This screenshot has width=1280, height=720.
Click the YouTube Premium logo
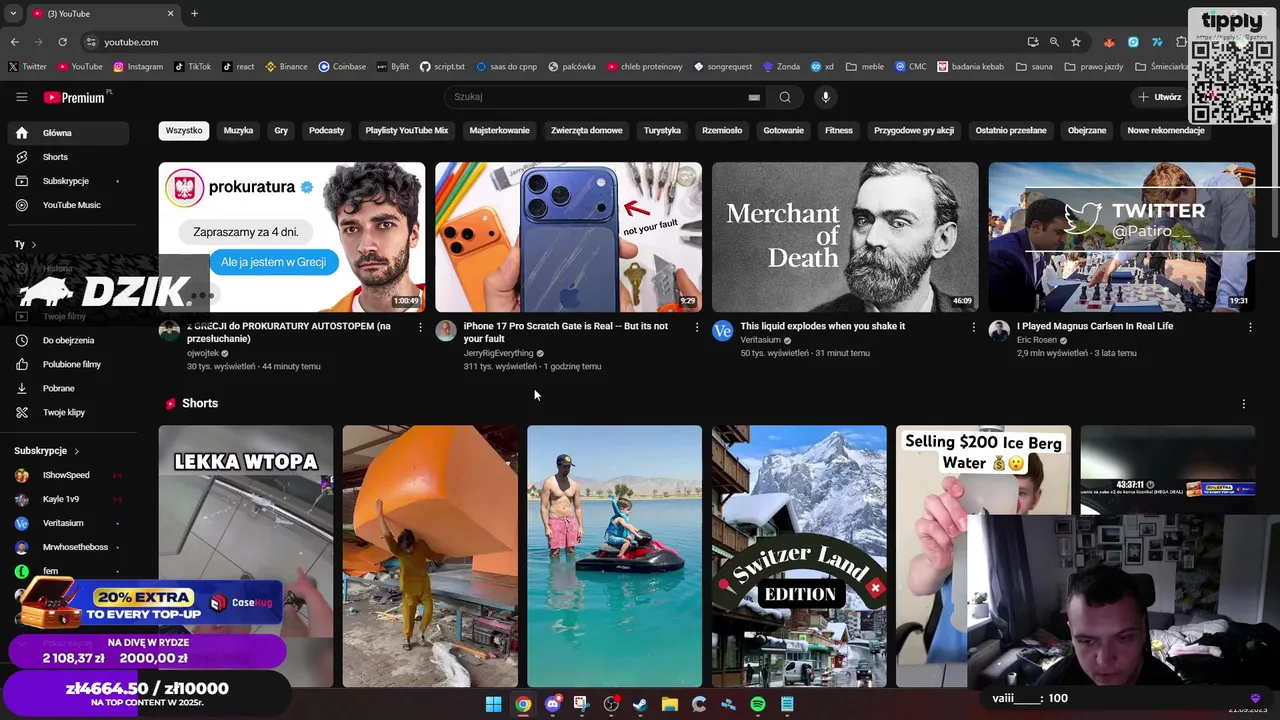coord(74,97)
